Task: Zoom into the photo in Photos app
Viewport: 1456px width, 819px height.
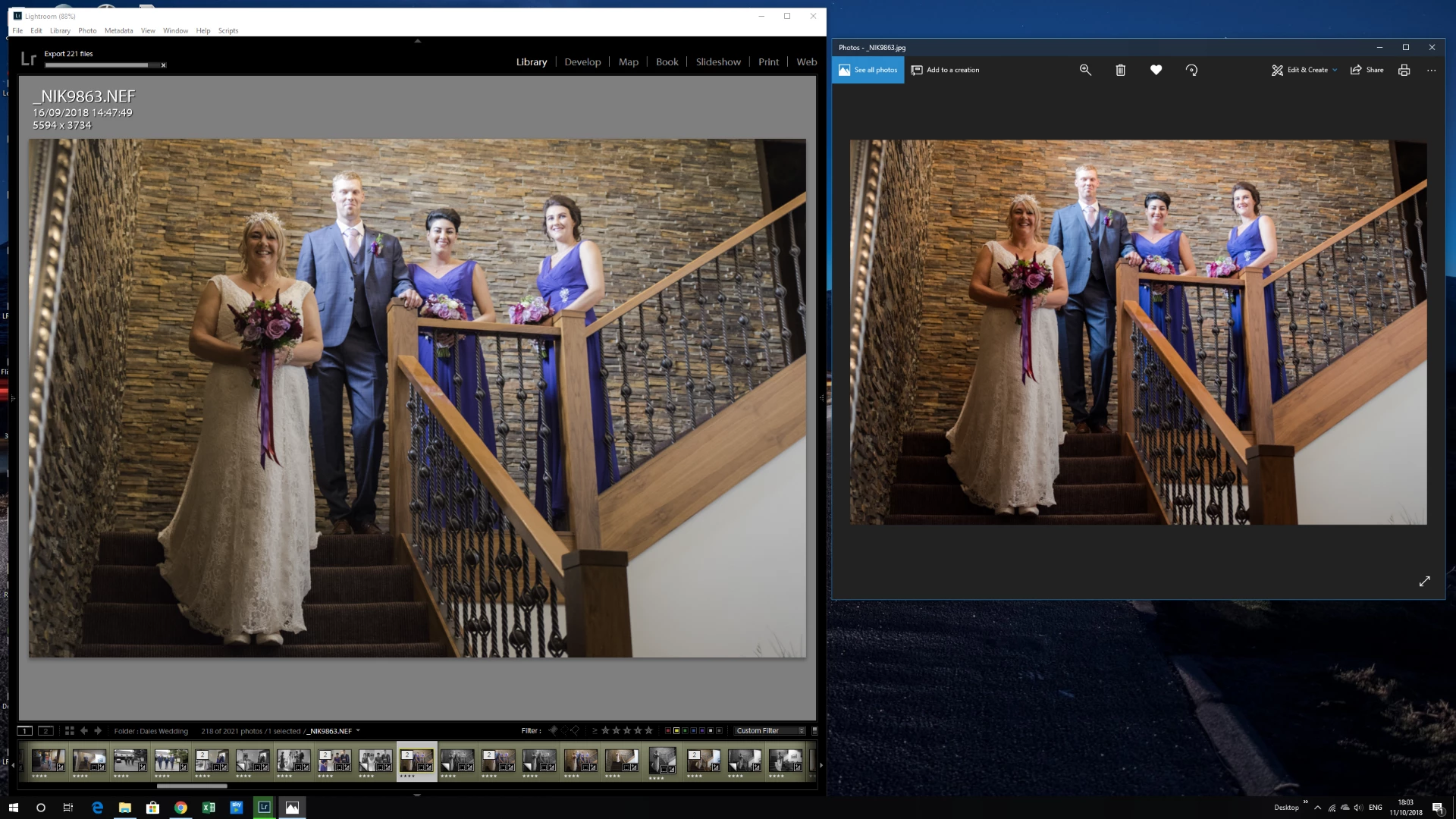Action: tap(1085, 70)
